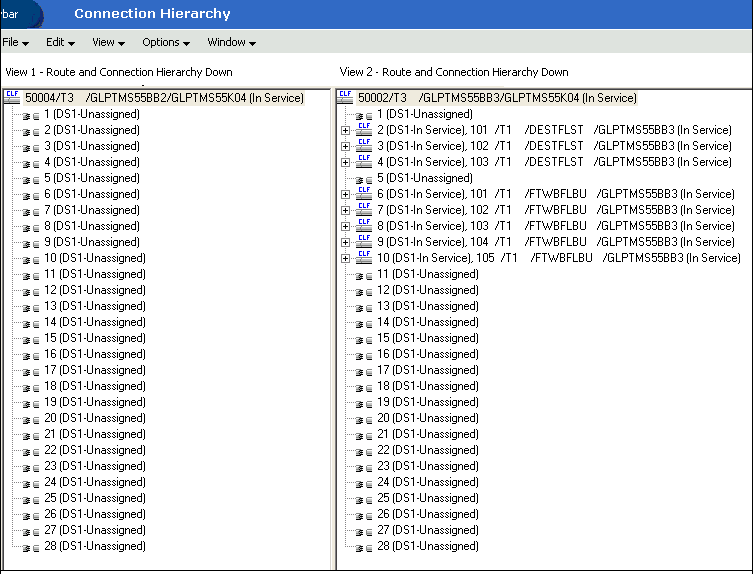Open the Options menu
The width and height of the screenshot is (754, 574).
pyautogui.click(x=166, y=42)
